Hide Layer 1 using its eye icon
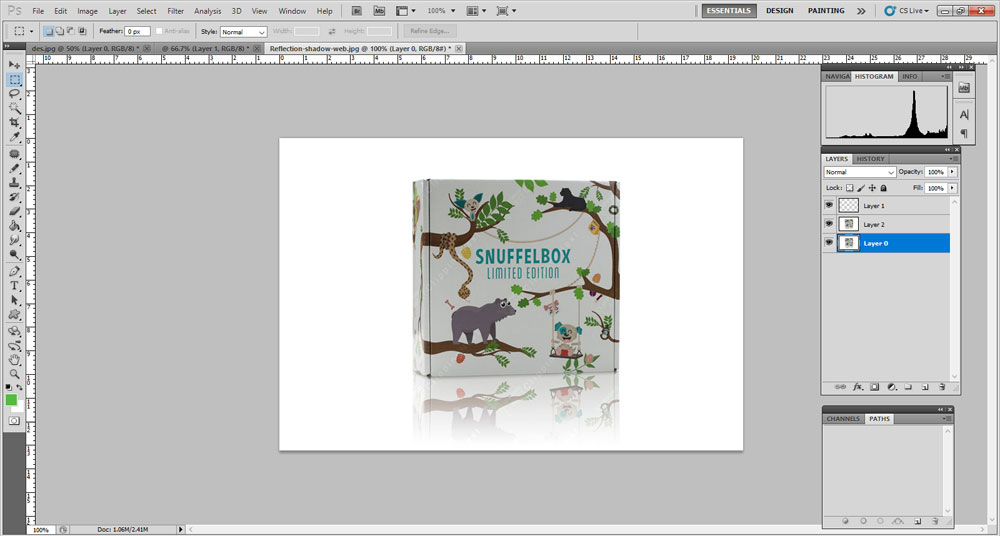This screenshot has width=1000, height=536. point(829,205)
